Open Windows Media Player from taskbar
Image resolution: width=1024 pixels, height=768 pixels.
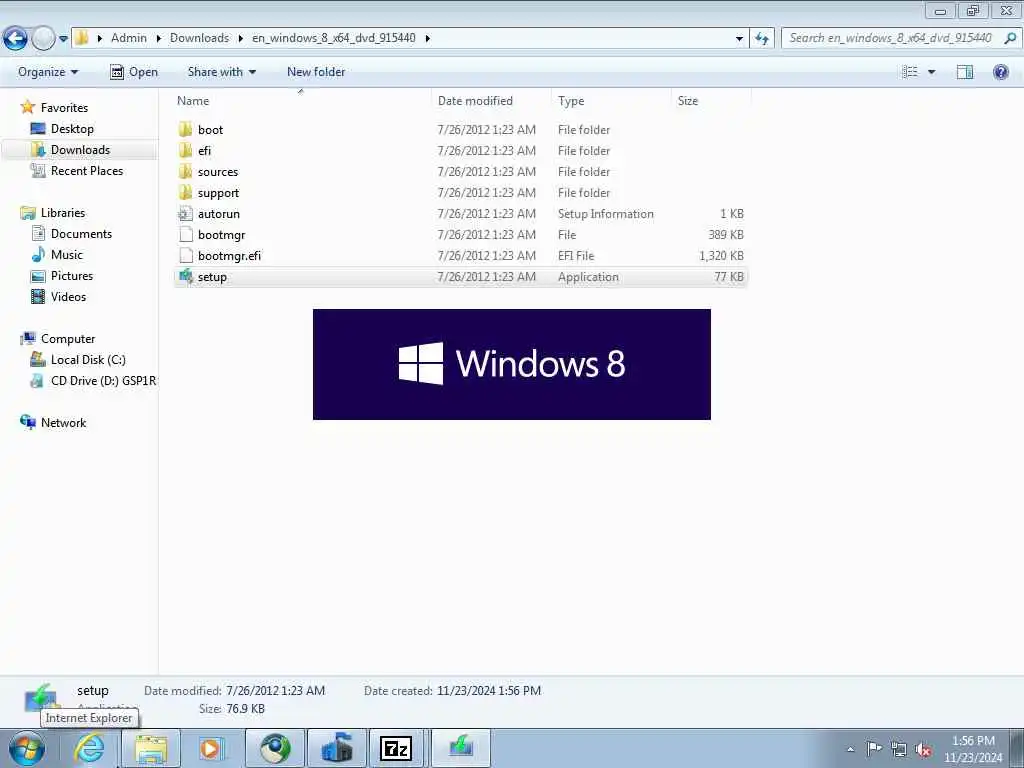pos(212,748)
